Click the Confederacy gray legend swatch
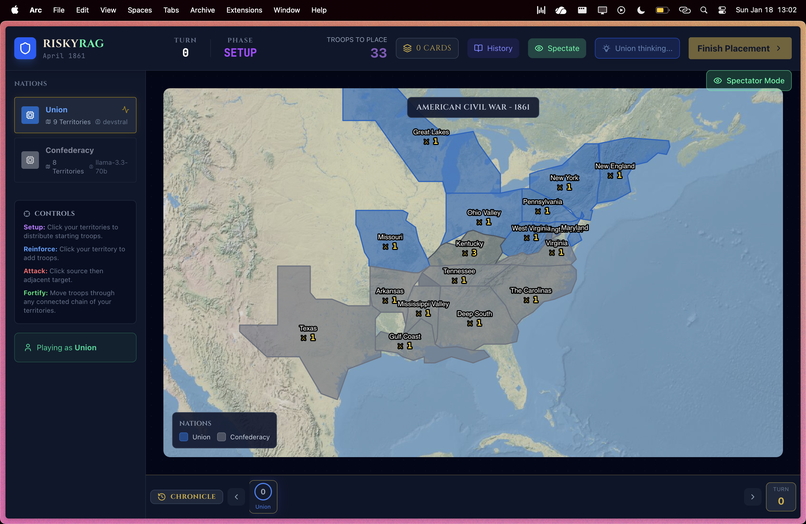The width and height of the screenshot is (806, 524). click(222, 437)
